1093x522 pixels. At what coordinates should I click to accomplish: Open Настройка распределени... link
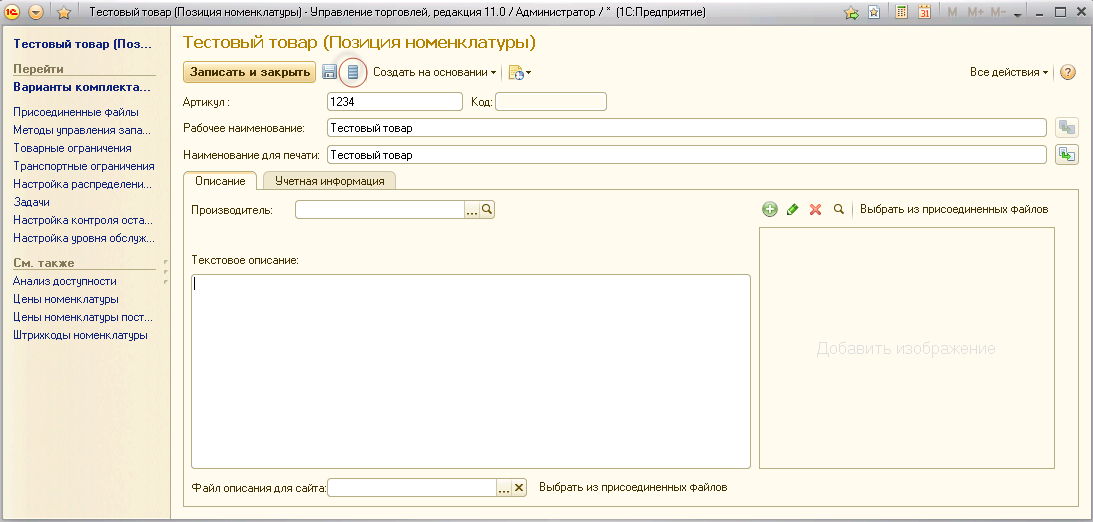point(82,184)
